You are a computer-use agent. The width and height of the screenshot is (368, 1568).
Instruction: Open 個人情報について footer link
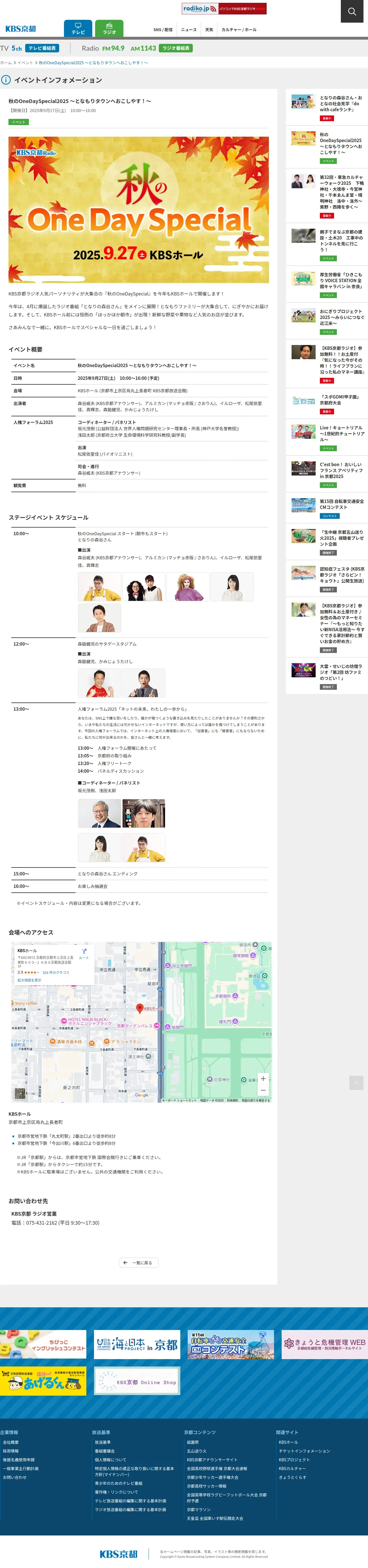tap(110, 1460)
